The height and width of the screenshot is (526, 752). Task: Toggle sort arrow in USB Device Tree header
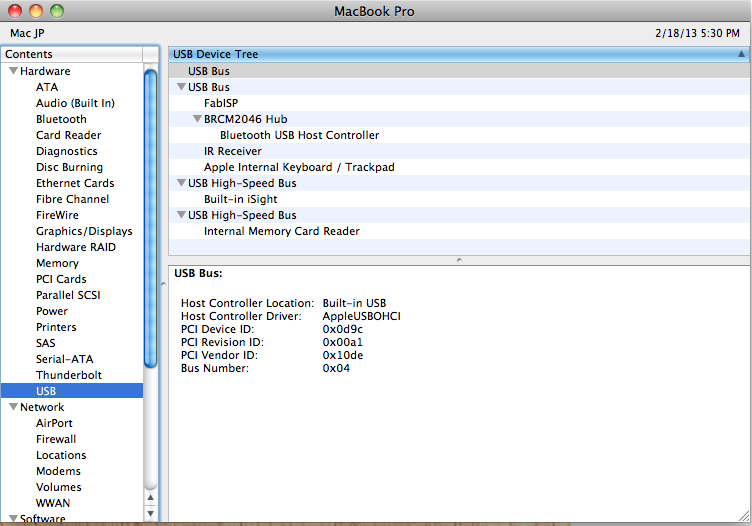tap(741, 54)
